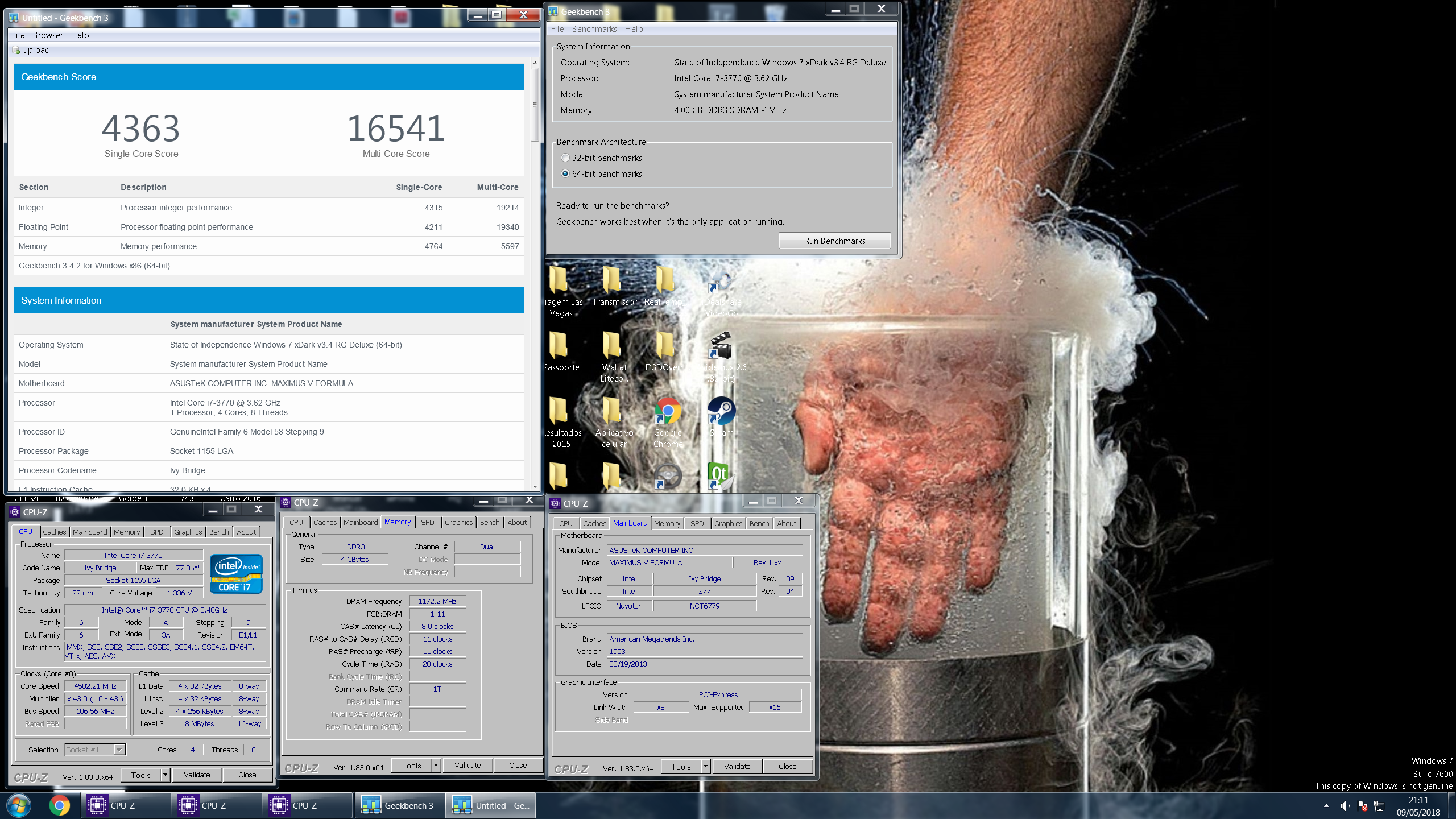Click Validate in CPU-Z Mainboard window

point(737,766)
